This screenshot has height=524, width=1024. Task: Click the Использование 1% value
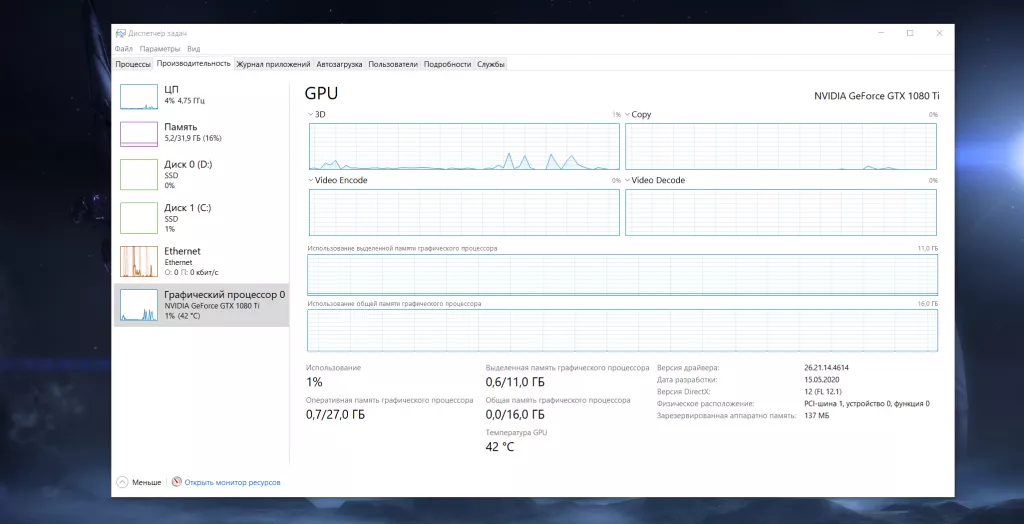tap(314, 382)
